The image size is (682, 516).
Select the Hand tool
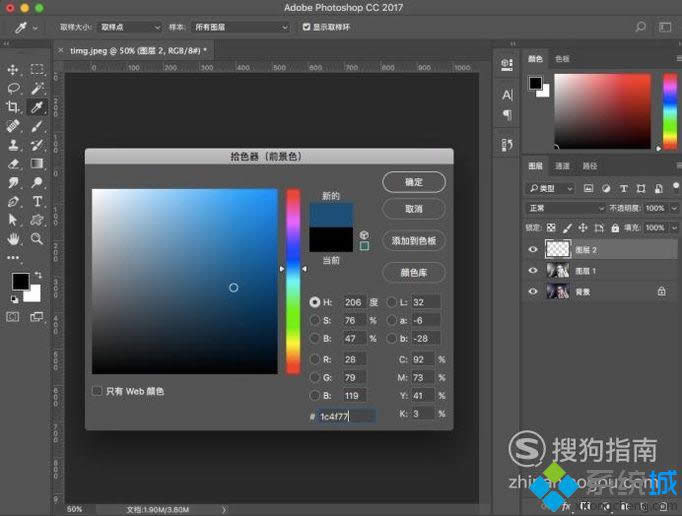click(13, 239)
